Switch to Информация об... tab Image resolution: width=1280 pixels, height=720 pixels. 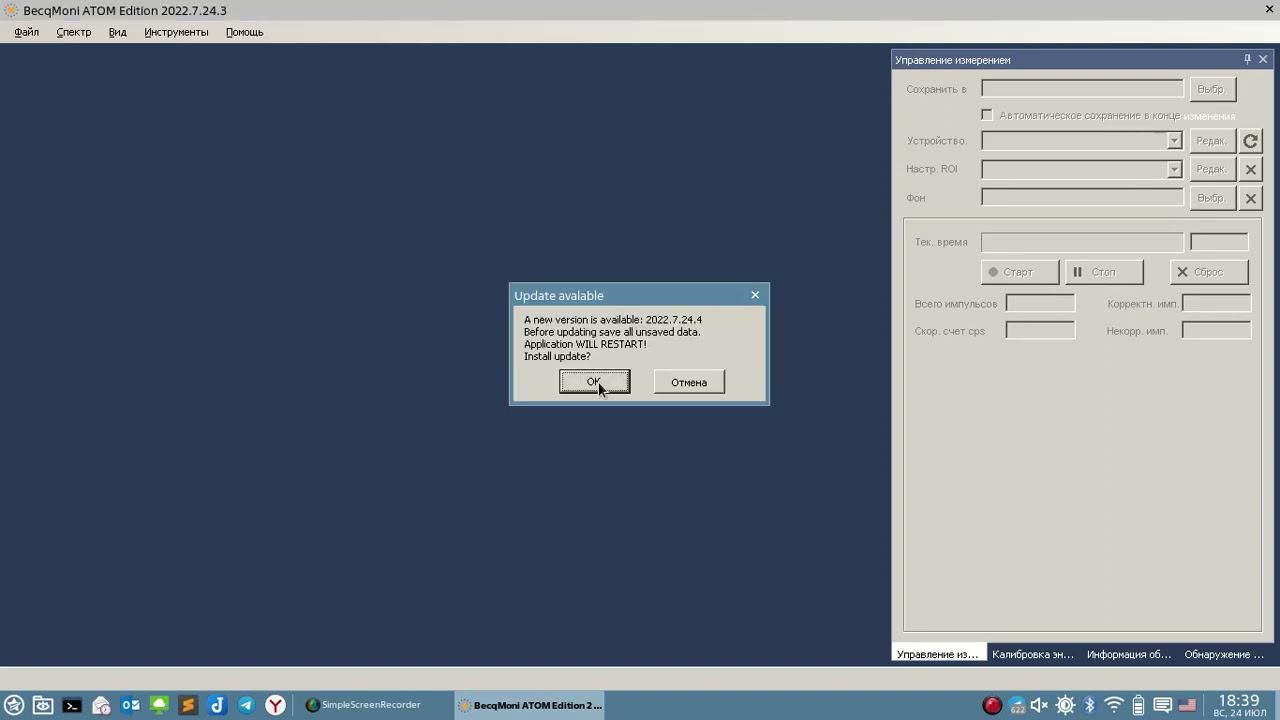point(1129,654)
